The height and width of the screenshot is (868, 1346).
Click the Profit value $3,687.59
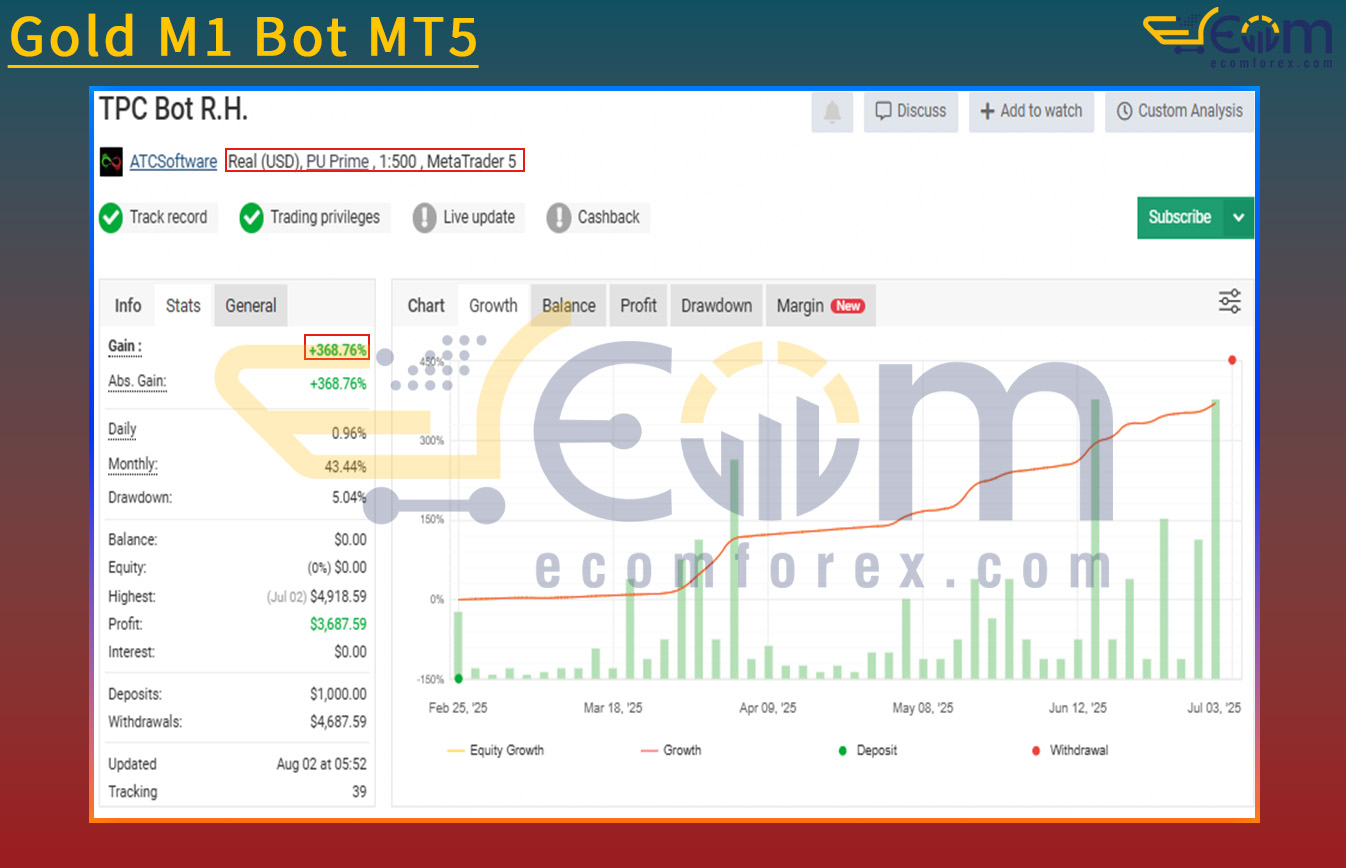click(338, 624)
